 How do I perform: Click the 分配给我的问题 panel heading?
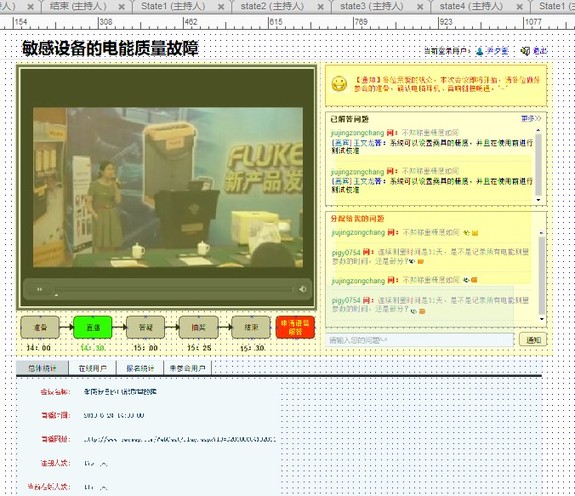click(x=357, y=218)
